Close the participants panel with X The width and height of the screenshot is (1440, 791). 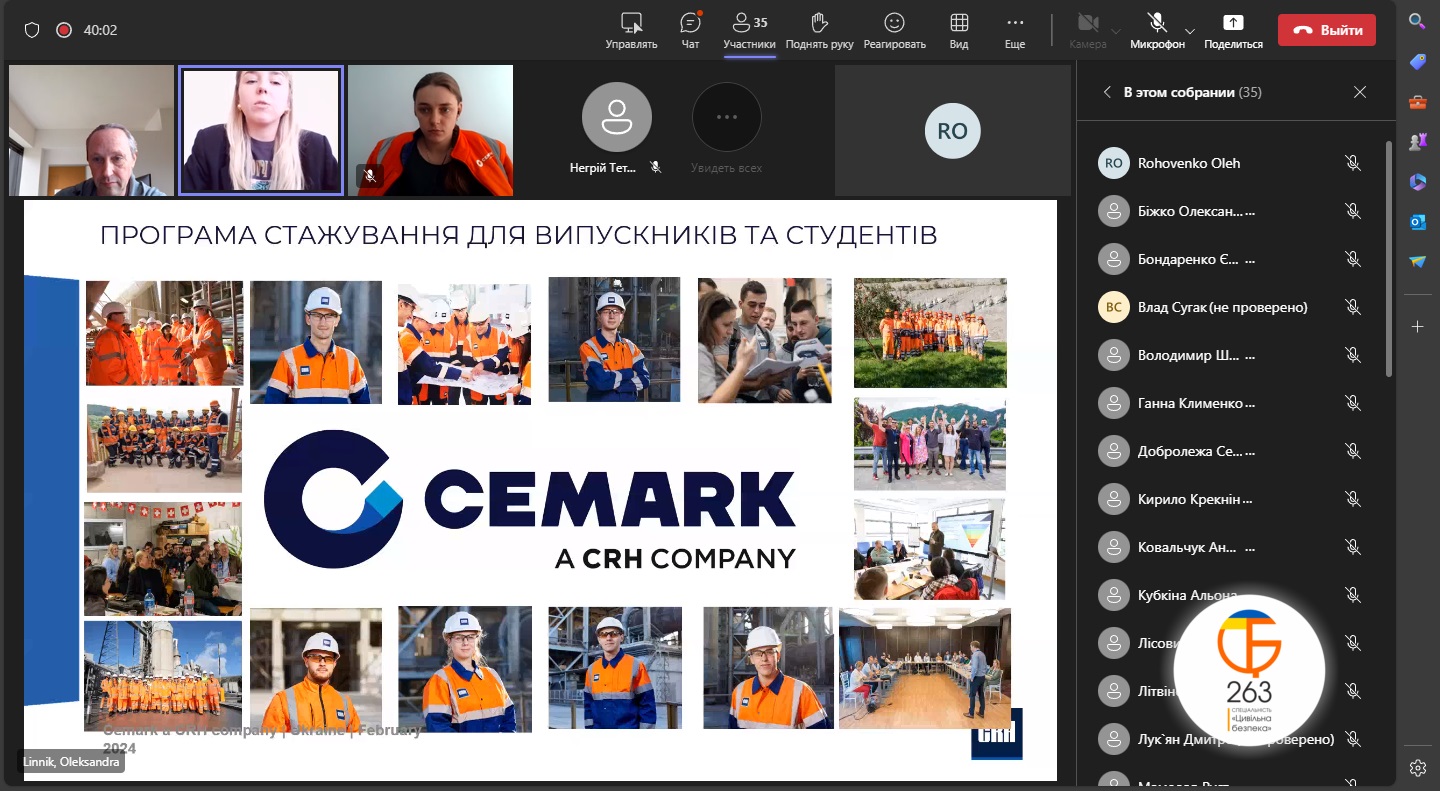click(1360, 92)
